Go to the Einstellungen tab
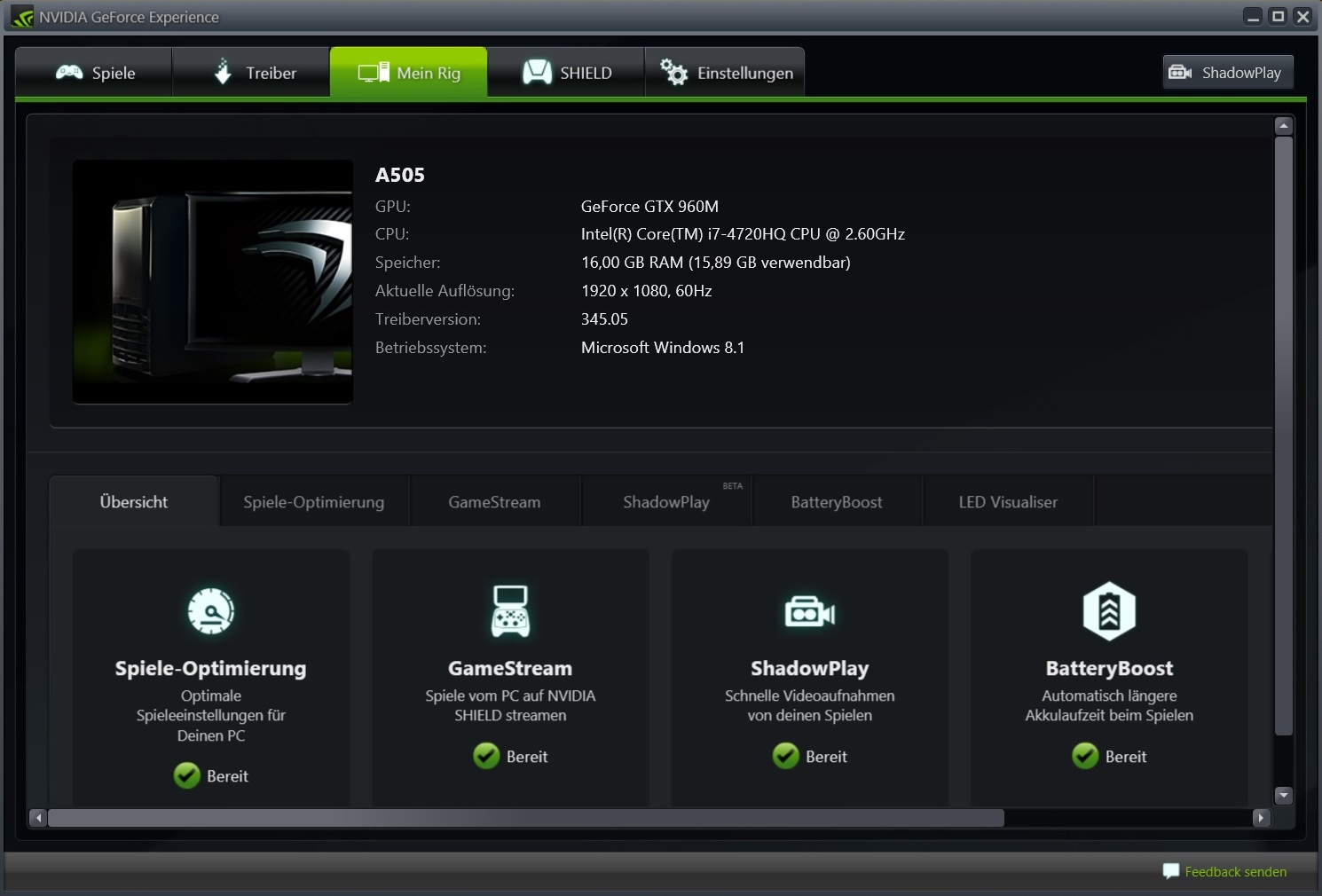 point(725,73)
